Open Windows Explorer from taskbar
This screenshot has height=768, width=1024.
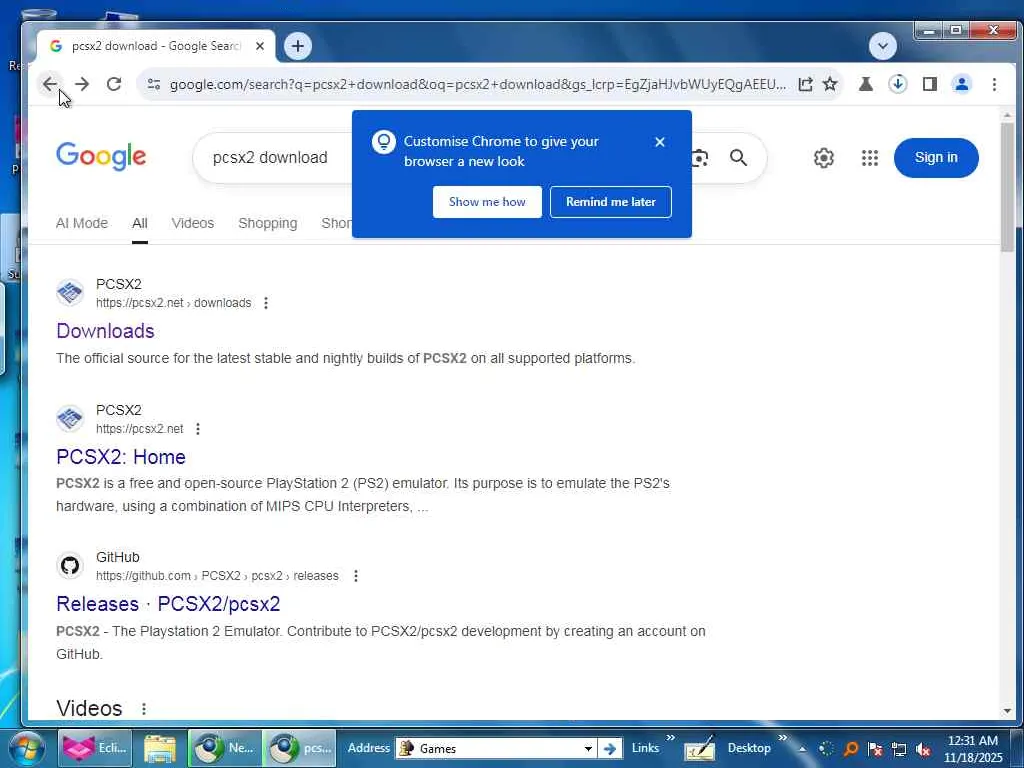159,748
